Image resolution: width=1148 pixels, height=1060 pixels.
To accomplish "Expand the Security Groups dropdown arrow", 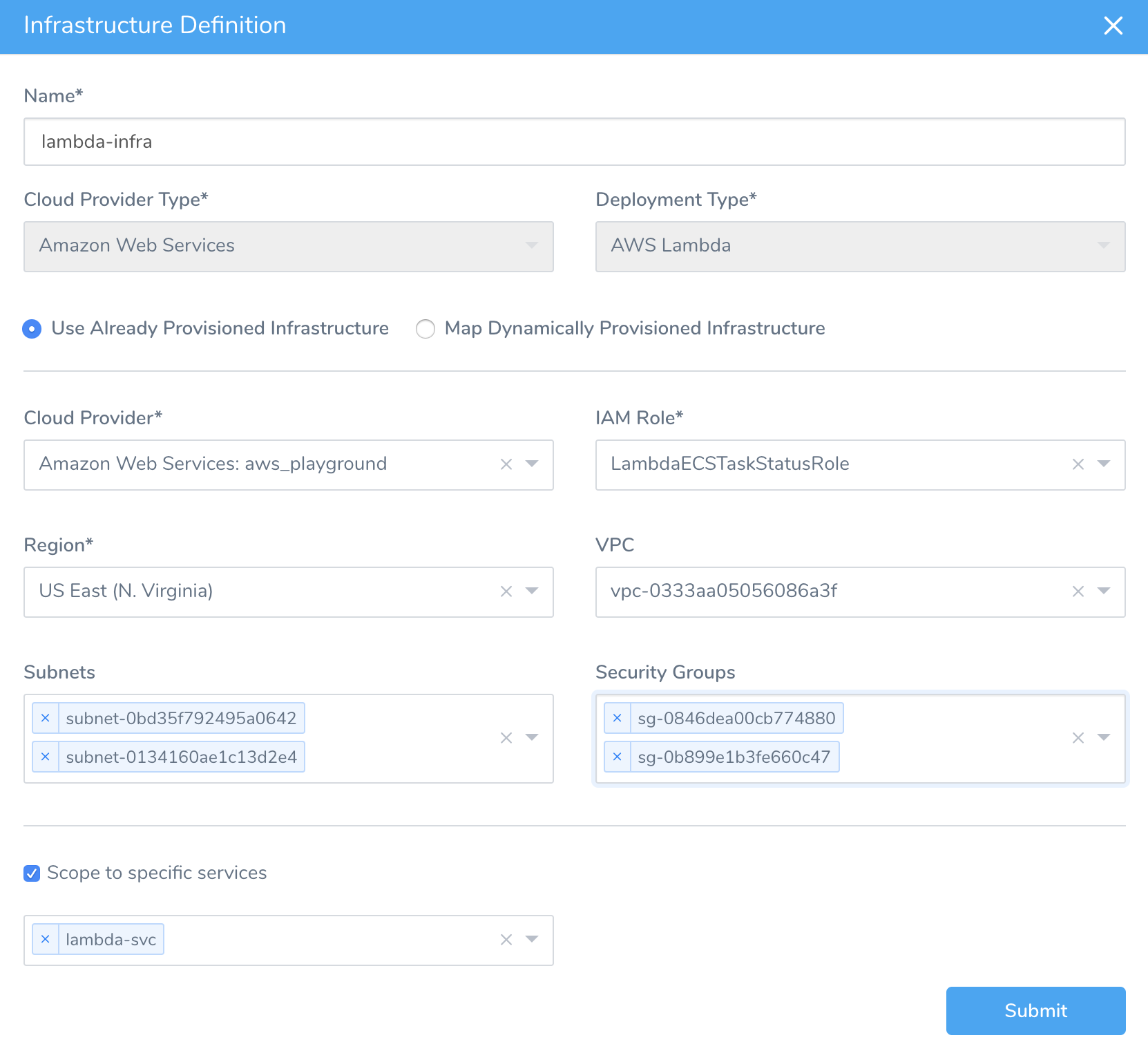I will [x=1104, y=737].
